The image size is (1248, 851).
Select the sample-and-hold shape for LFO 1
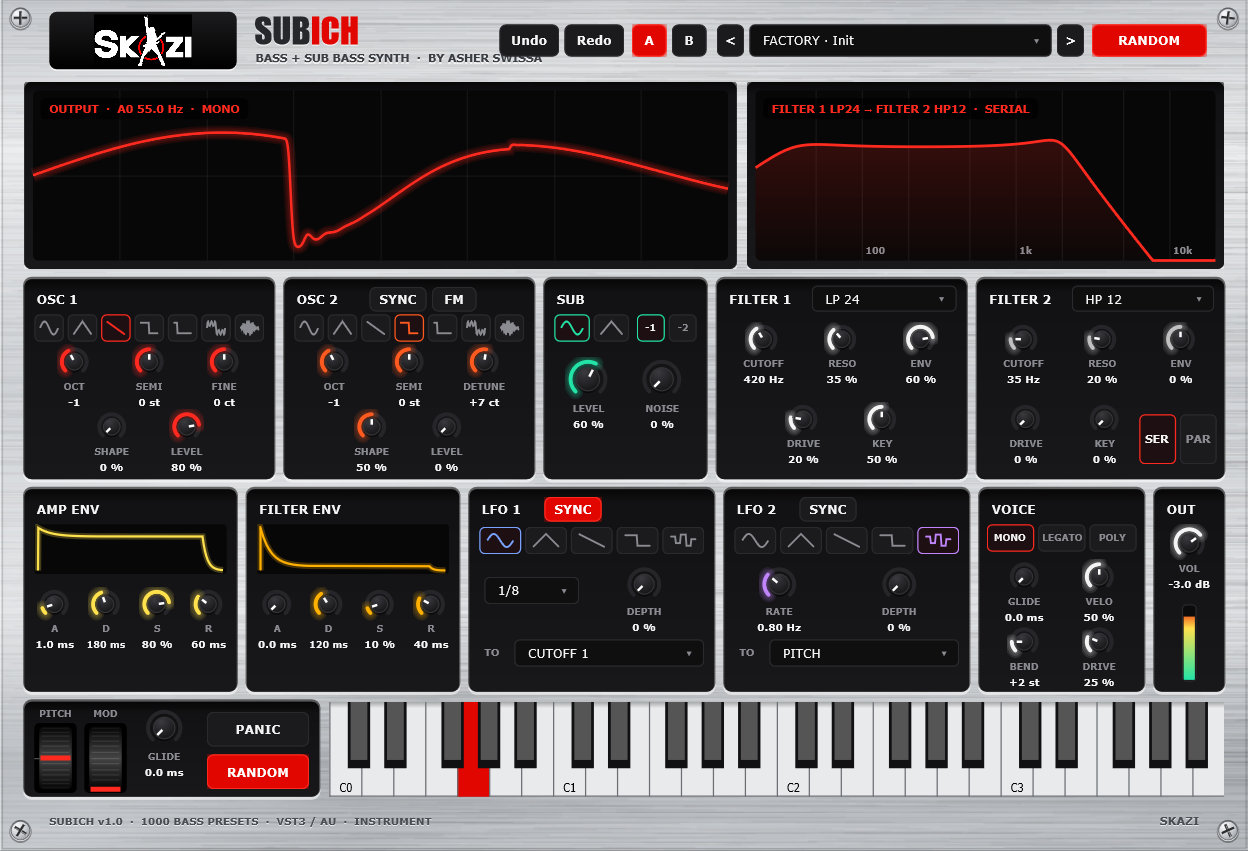(x=683, y=540)
